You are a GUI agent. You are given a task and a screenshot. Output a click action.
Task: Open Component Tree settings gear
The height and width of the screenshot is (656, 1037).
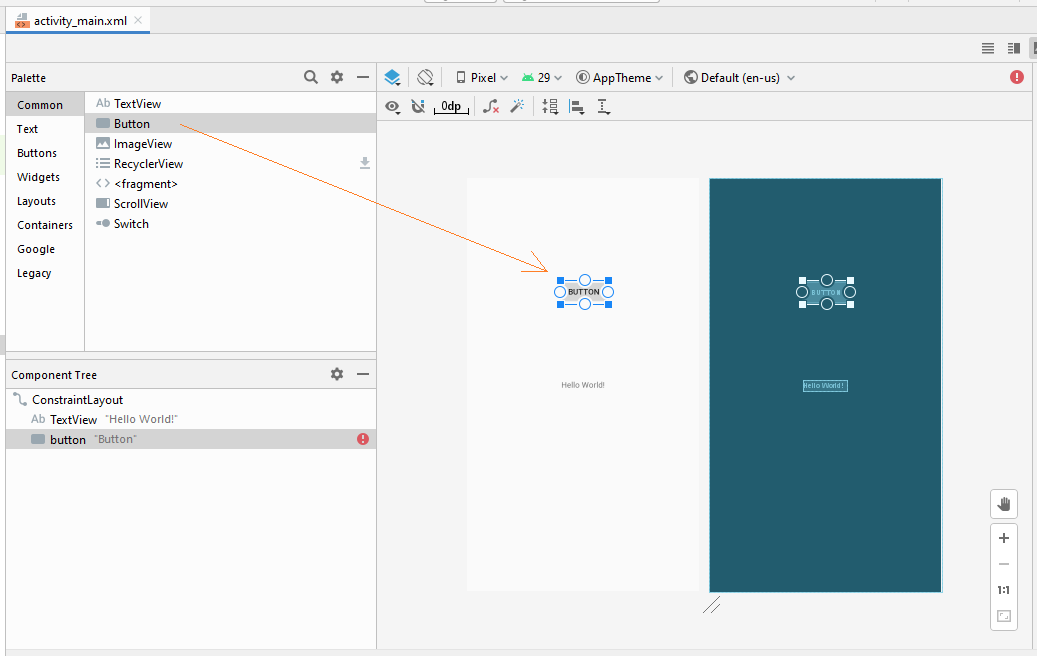point(337,374)
